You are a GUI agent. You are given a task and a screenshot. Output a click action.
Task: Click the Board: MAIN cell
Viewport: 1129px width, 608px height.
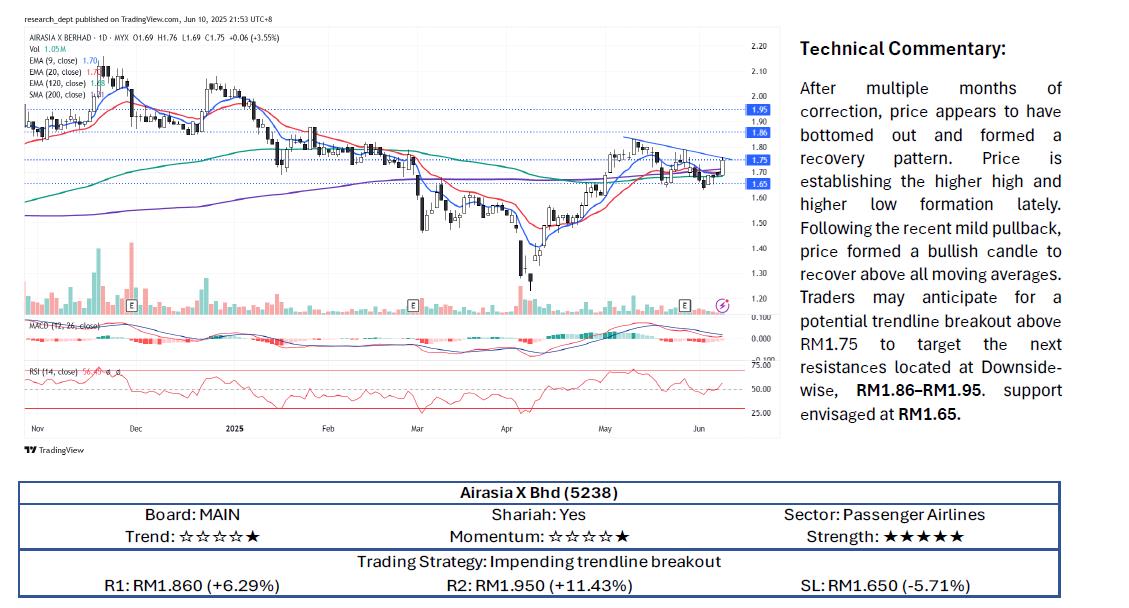click(x=192, y=515)
